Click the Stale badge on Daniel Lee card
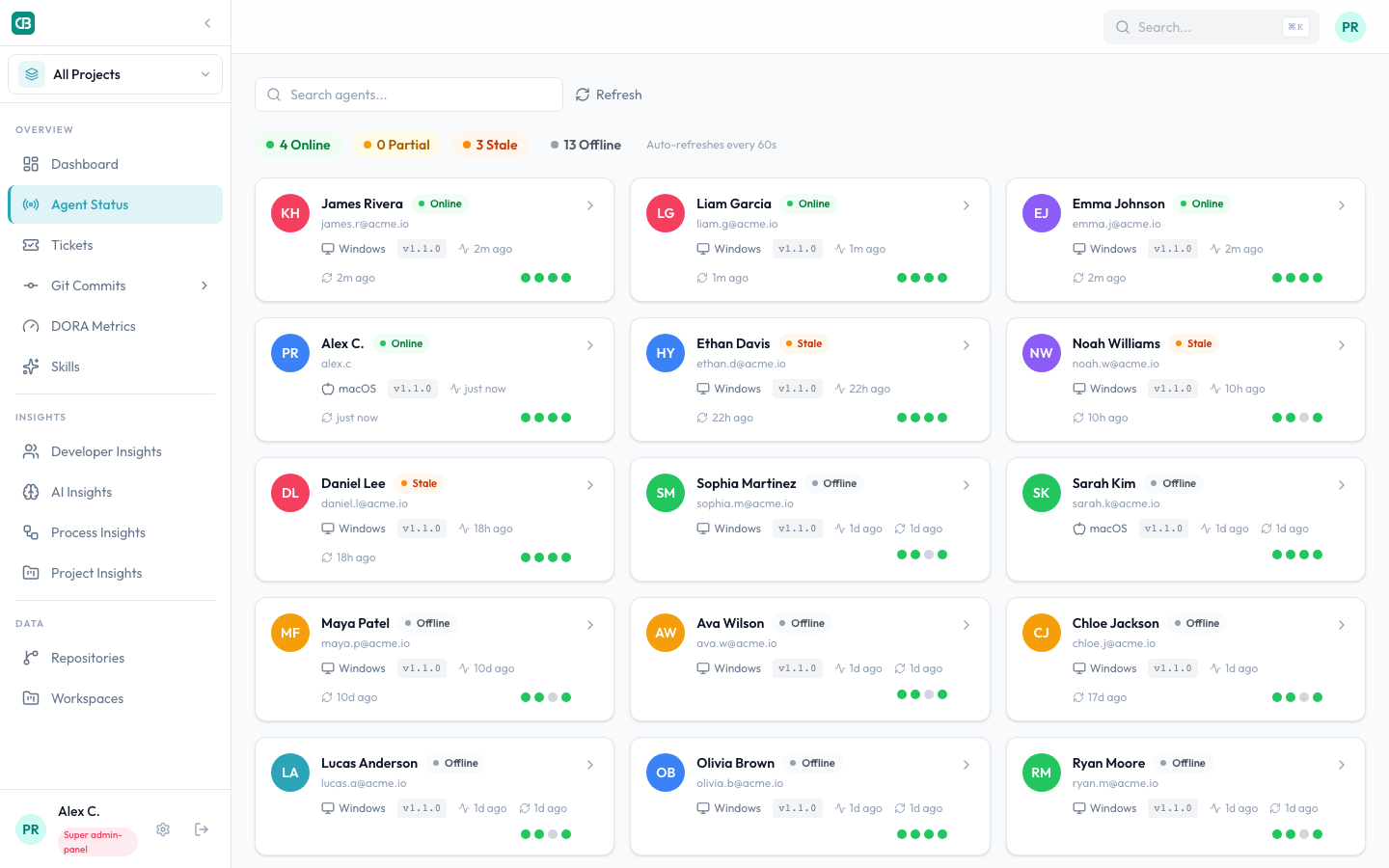Image resolution: width=1389 pixels, height=868 pixels. (419, 483)
